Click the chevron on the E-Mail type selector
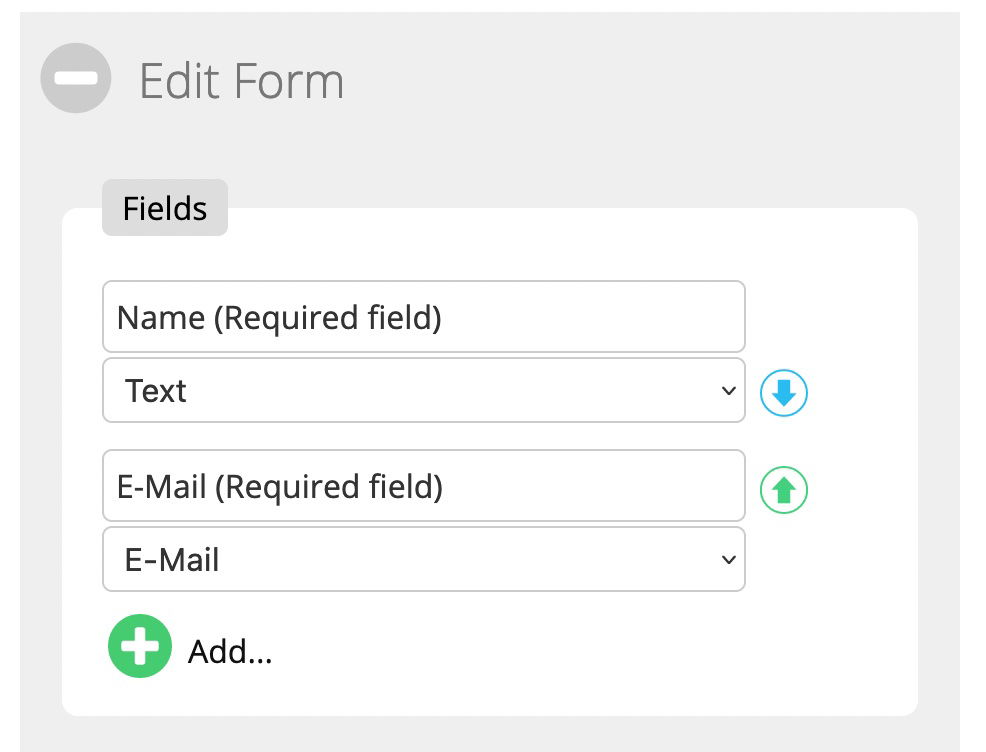This screenshot has height=752, width=986. [729, 559]
